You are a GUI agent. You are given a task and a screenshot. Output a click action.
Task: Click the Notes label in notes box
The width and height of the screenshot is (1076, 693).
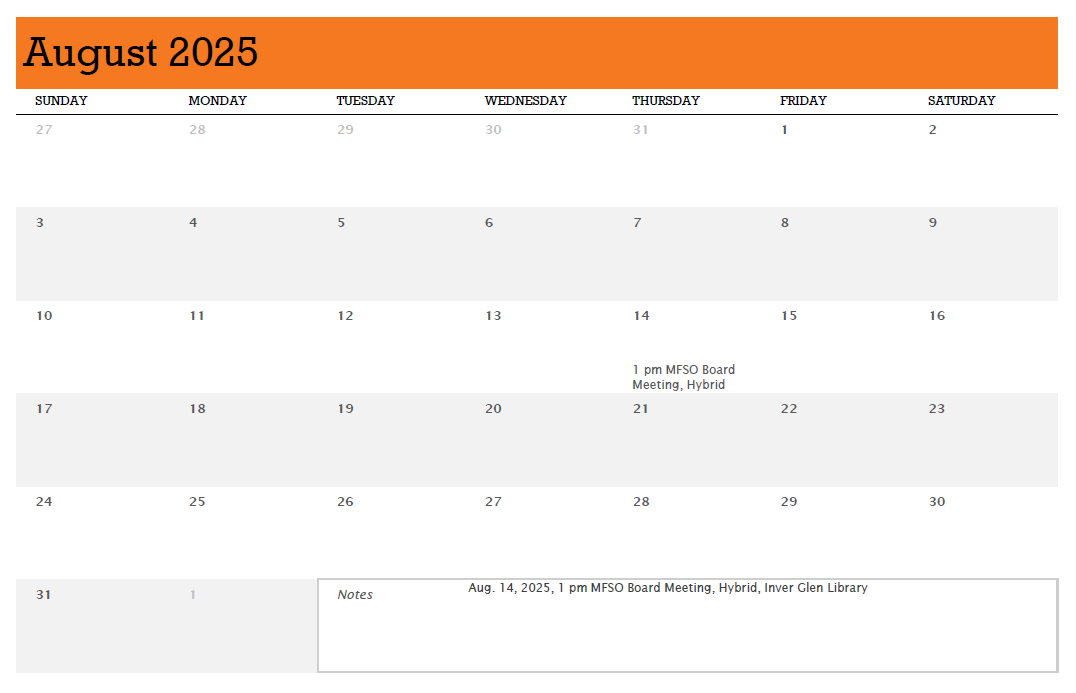coord(355,595)
